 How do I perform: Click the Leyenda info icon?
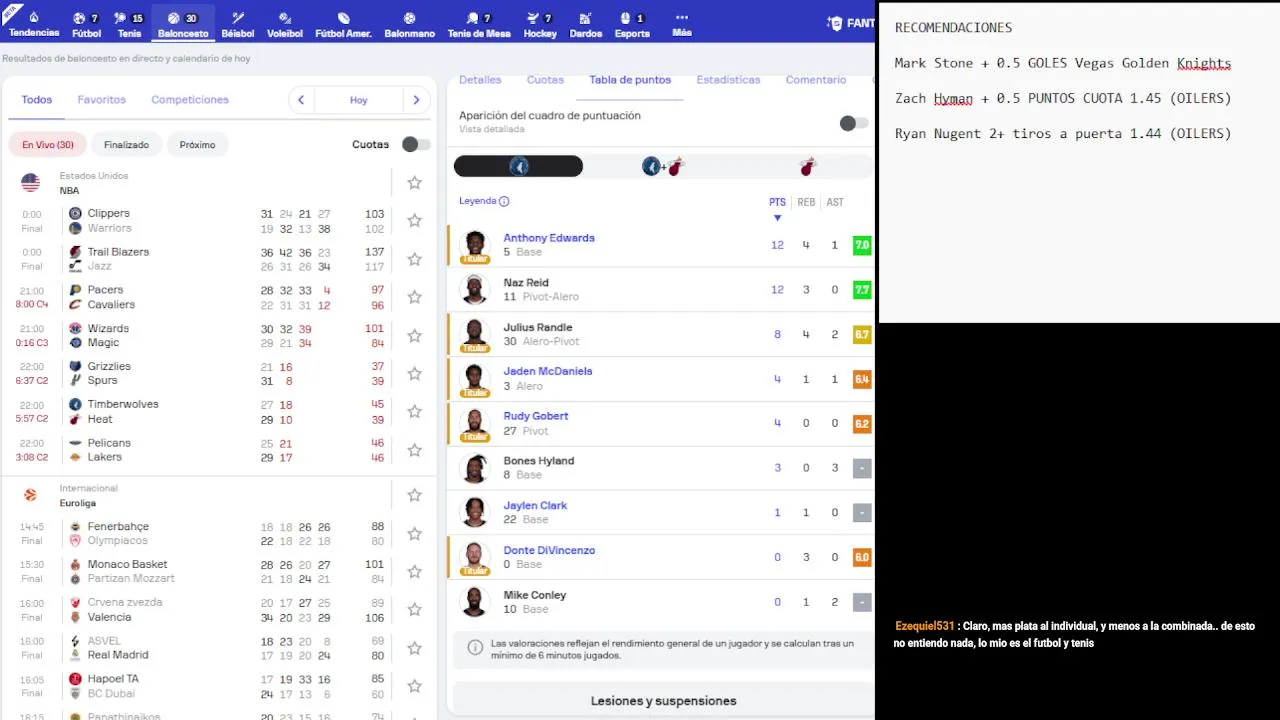coord(504,201)
